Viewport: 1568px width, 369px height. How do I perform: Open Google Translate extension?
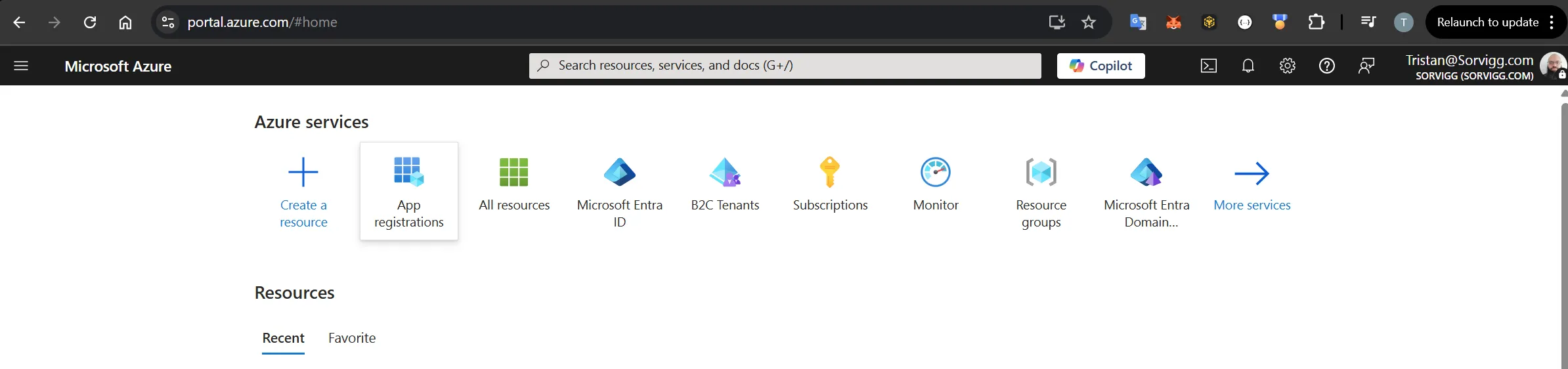click(x=1138, y=22)
